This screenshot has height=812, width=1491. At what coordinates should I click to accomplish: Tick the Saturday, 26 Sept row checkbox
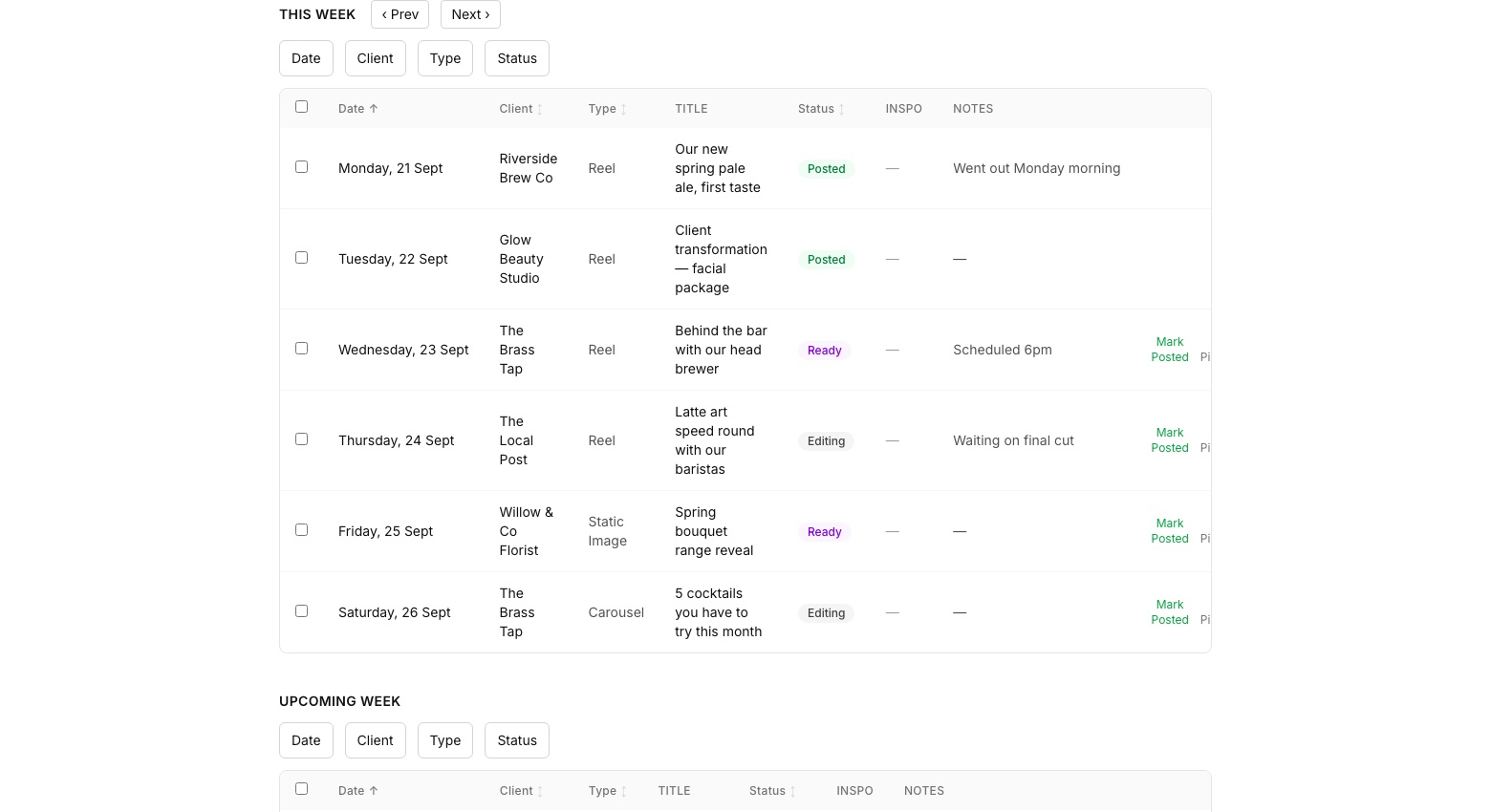click(302, 611)
